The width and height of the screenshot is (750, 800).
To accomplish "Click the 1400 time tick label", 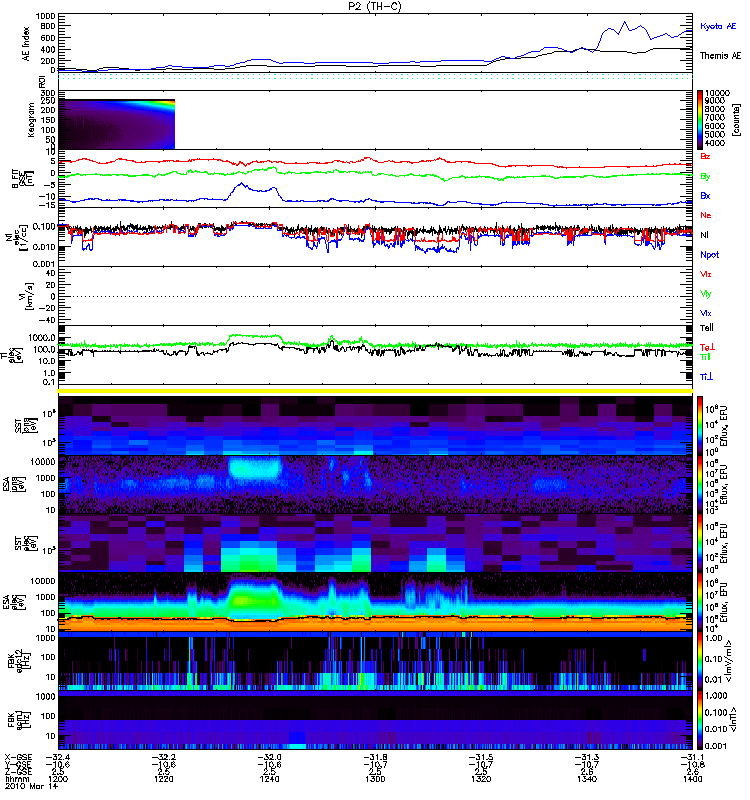I will tap(692, 779).
